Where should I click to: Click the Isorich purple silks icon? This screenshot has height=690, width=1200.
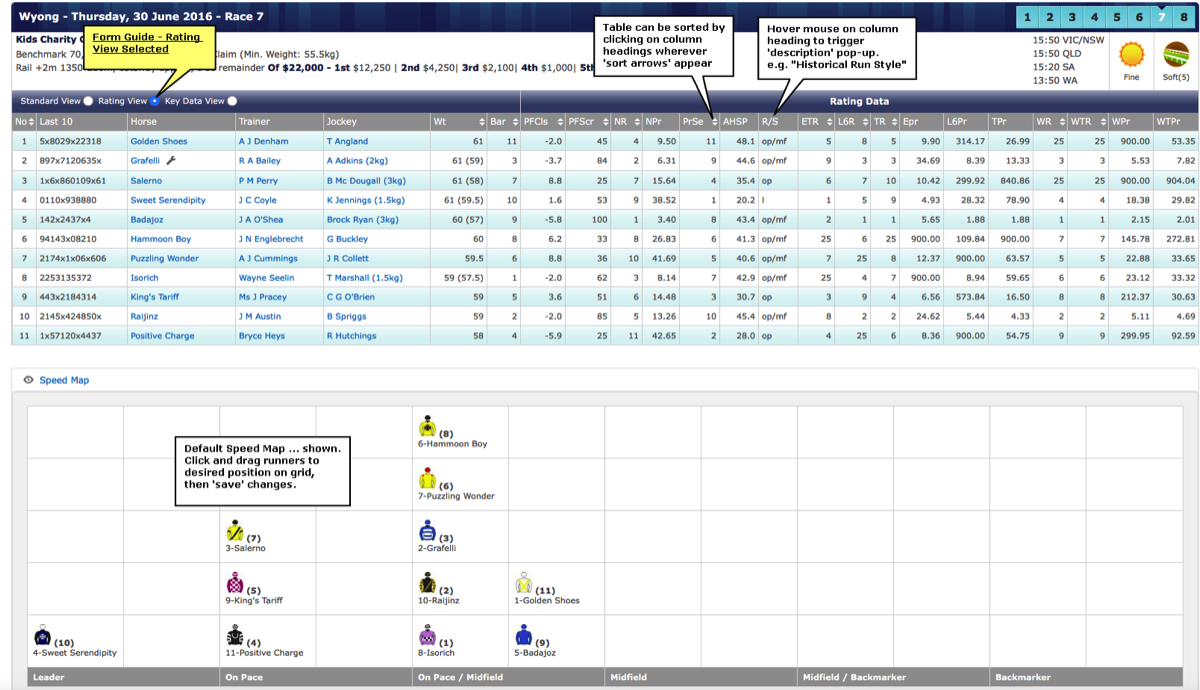pos(427,636)
